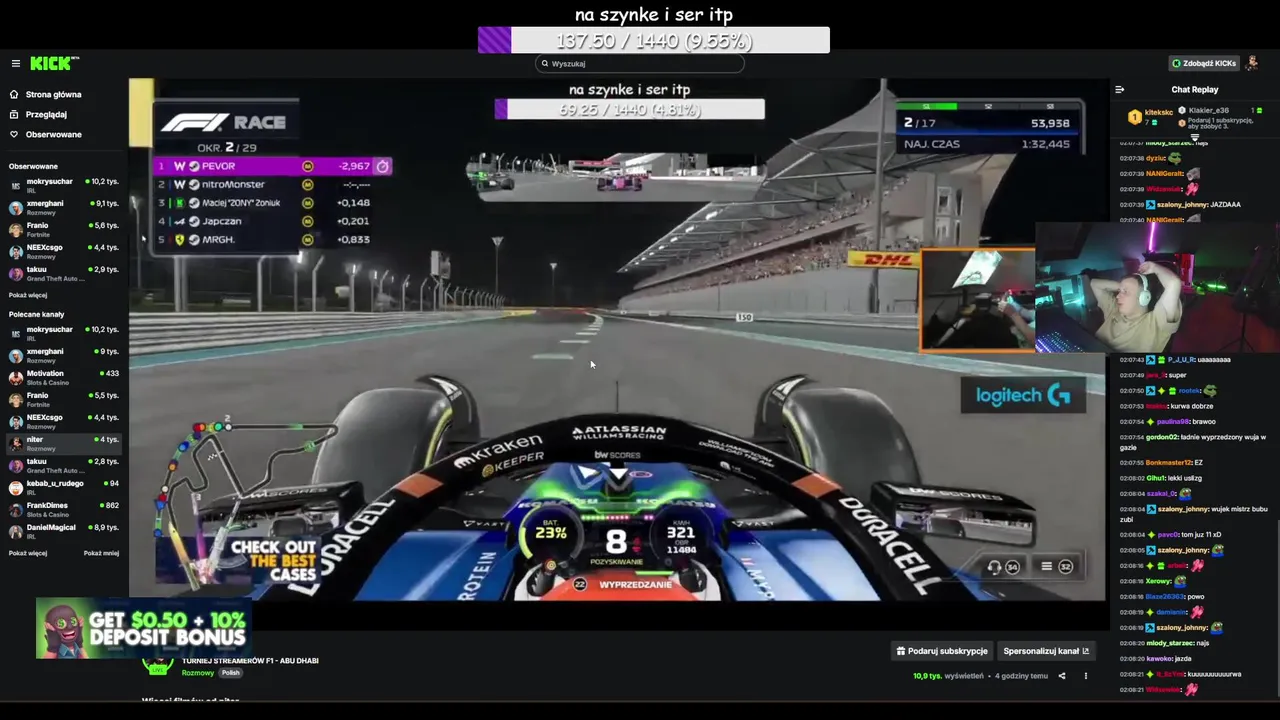Collapse the Chat Replay panel with arrow icon
This screenshot has height=720, width=1280.
(1119, 89)
